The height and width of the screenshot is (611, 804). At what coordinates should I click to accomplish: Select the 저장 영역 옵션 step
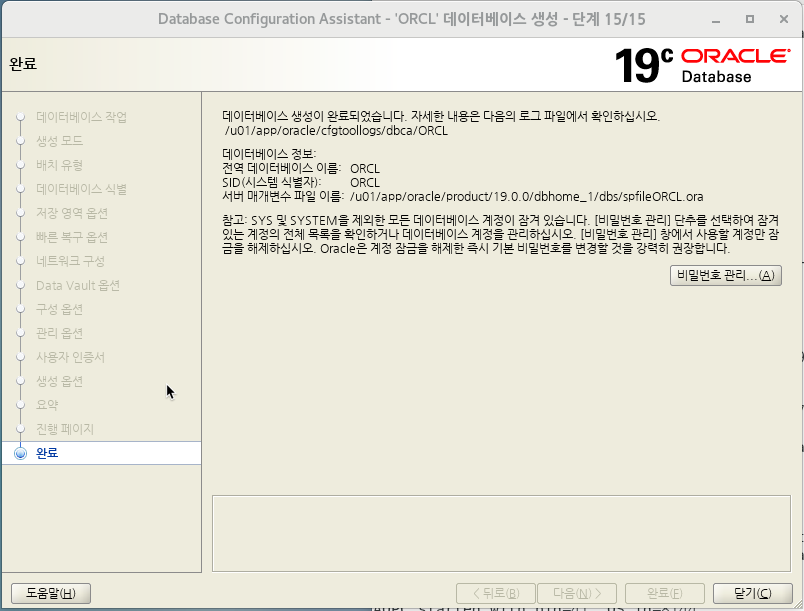72,213
